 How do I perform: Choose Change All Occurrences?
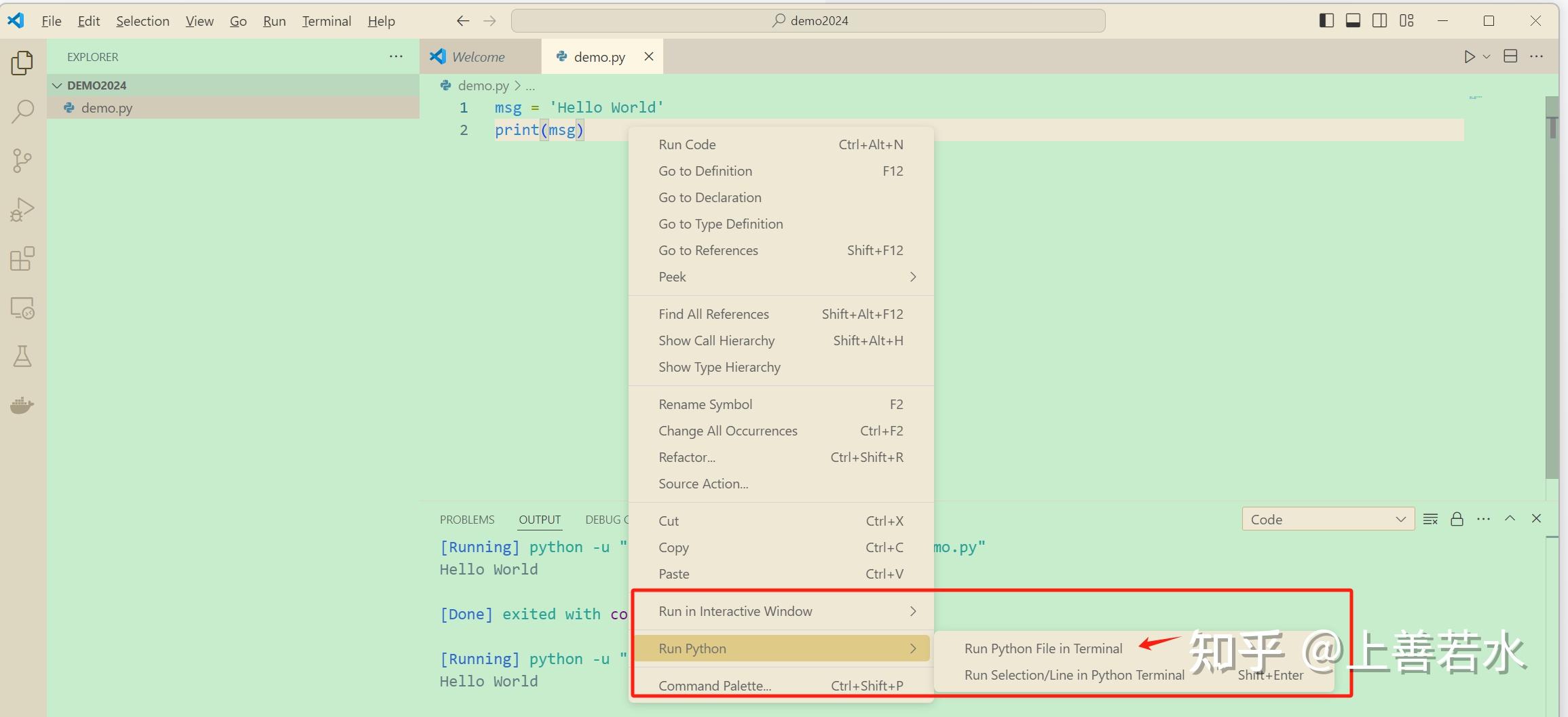pyautogui.click(x=781, y=431)
